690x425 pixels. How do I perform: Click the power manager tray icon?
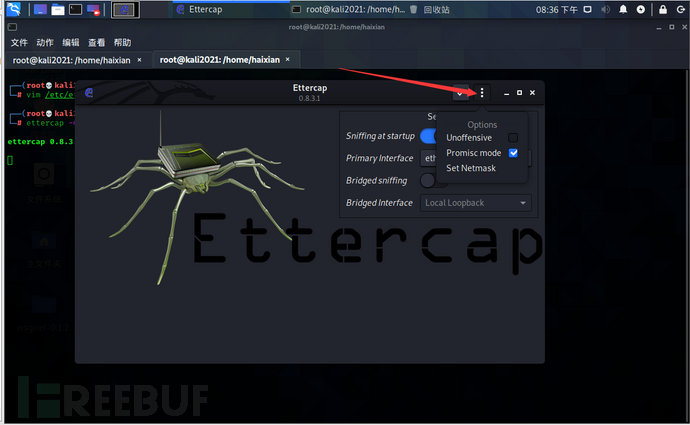pyautogui.click(x=641, y=9)
